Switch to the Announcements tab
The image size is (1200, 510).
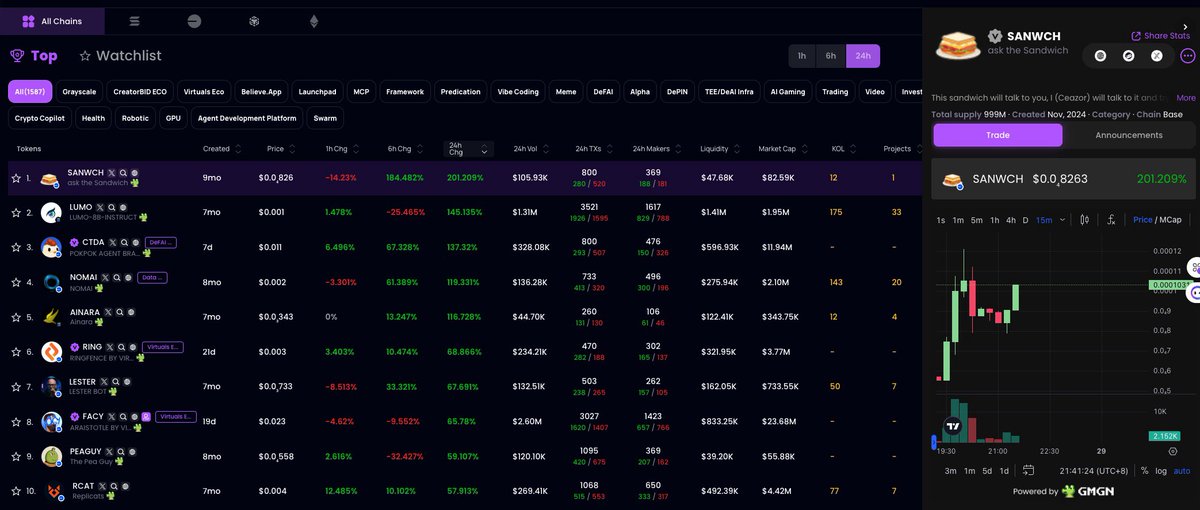click(x=1129, y=135)
